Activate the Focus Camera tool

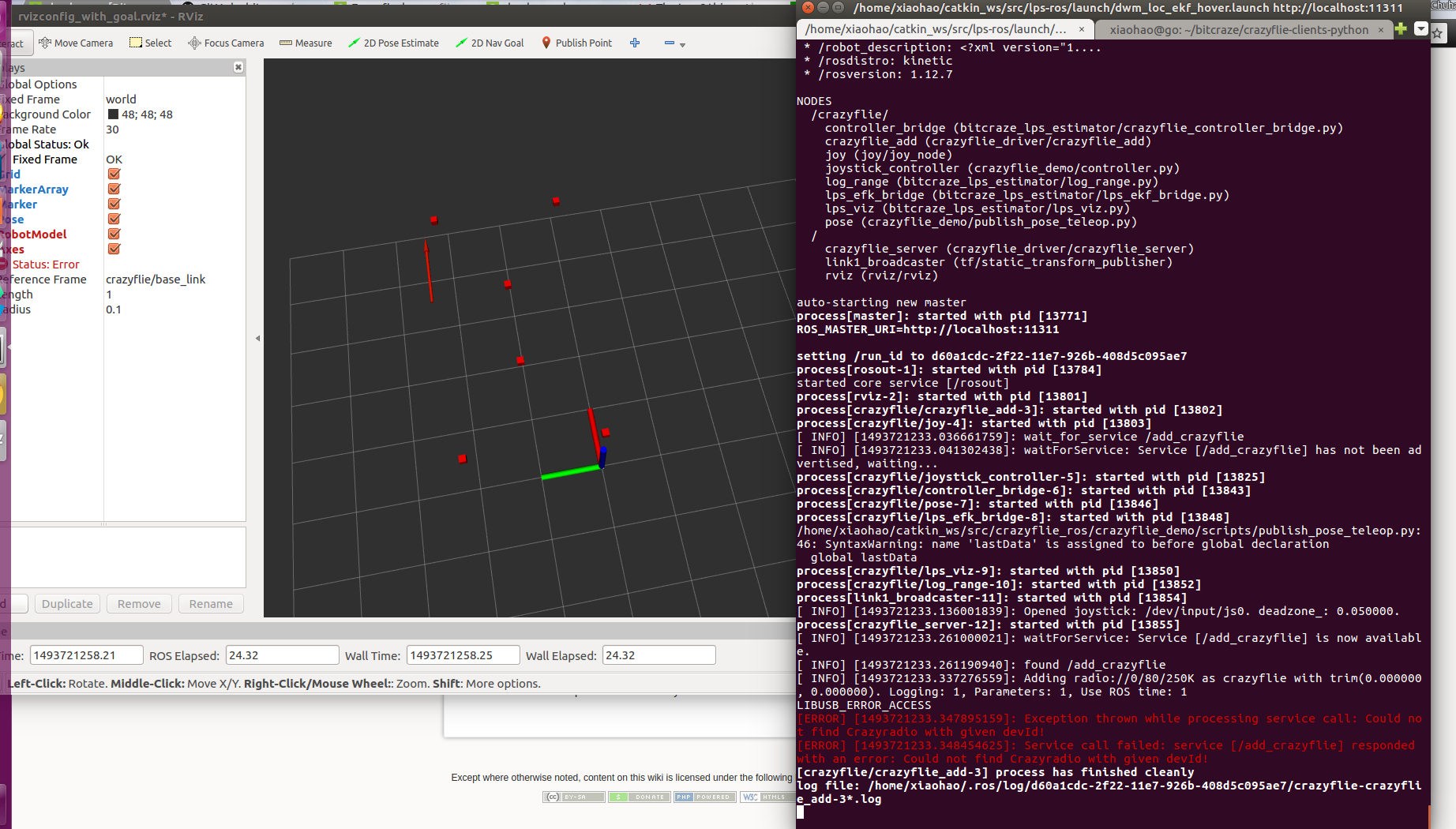click(x=226, y=43)
